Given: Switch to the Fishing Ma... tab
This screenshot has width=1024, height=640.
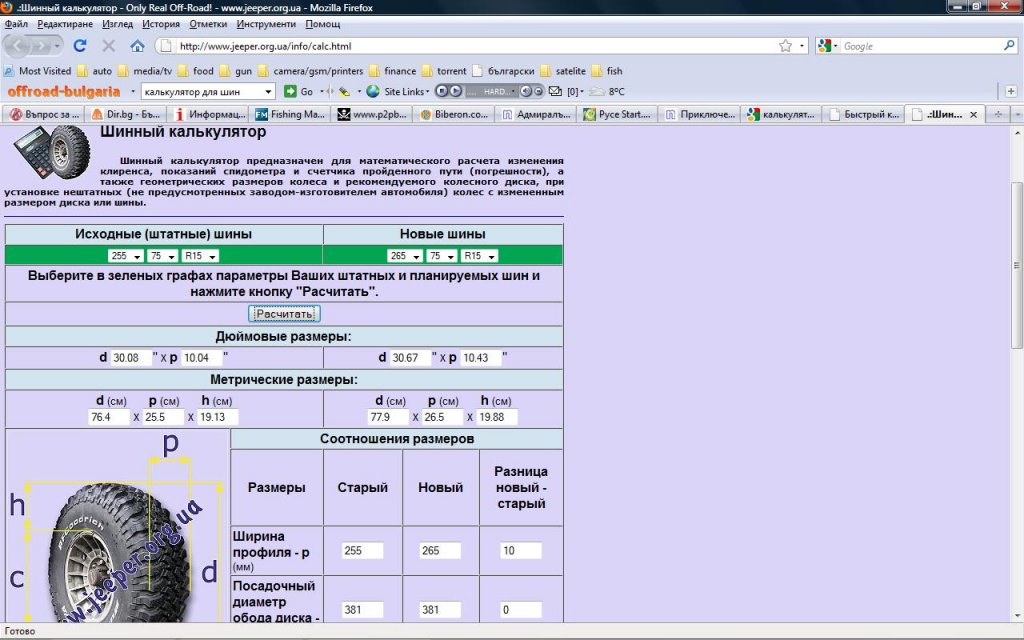Looking at the screenshot, I should click(290, 114).
